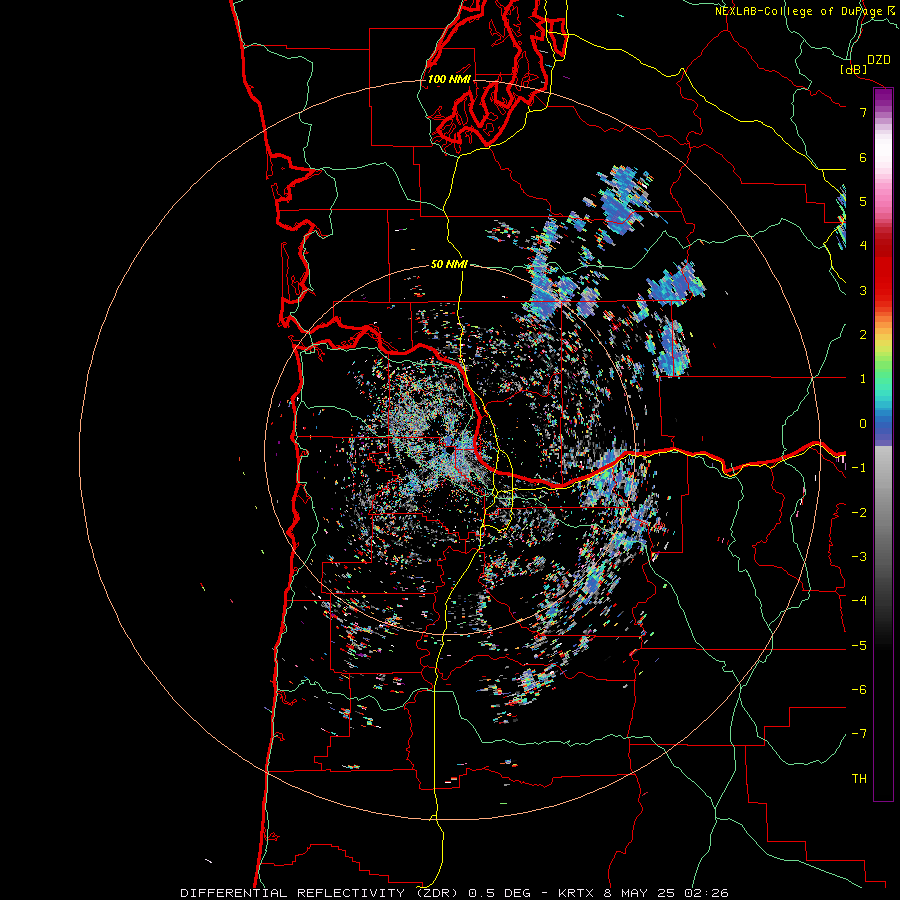The height and width of the screenshot is (900, 900).
Task: Click the -4 dB tick label on the scale
Action: click(859, 601)
